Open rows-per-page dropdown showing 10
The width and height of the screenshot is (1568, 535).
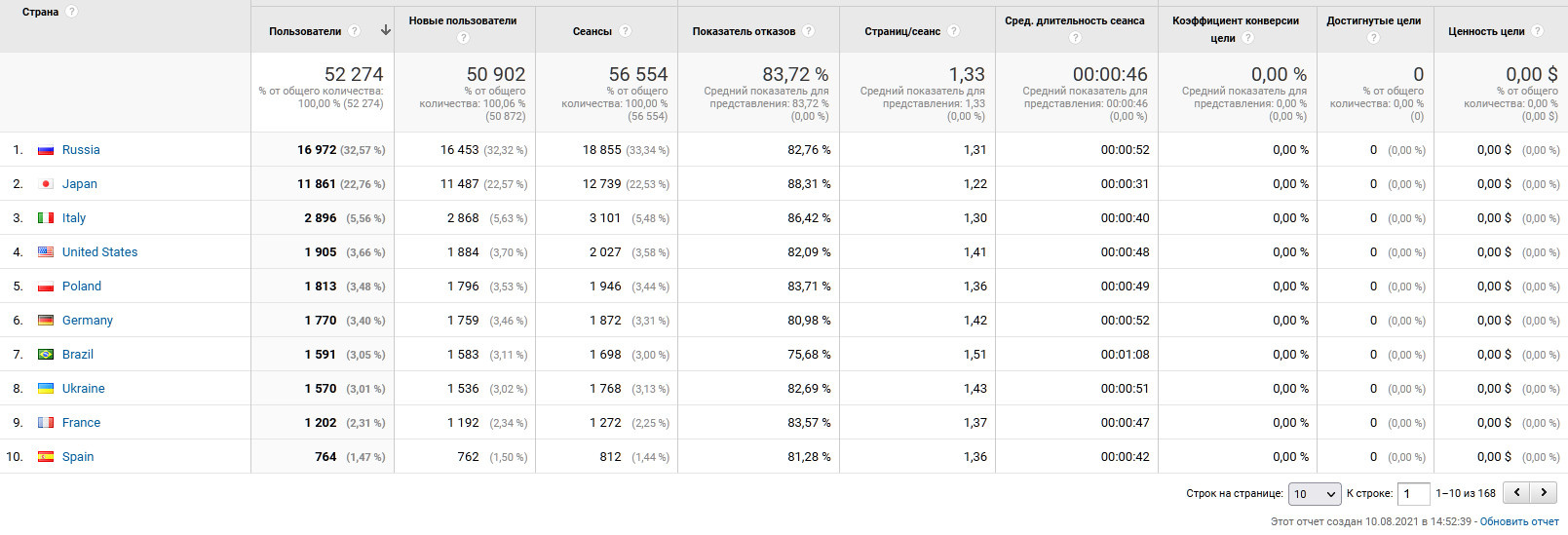pos(1315,494)
